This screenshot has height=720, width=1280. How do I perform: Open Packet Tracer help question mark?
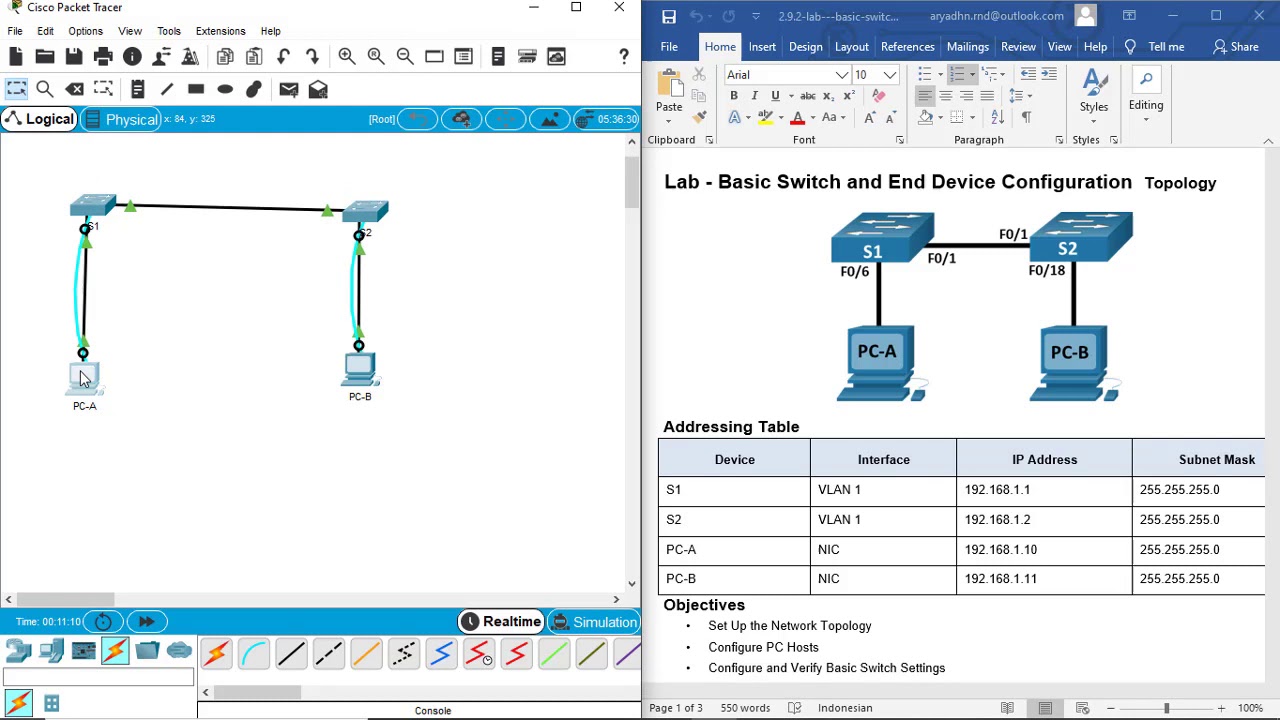[x=624, y=57]
